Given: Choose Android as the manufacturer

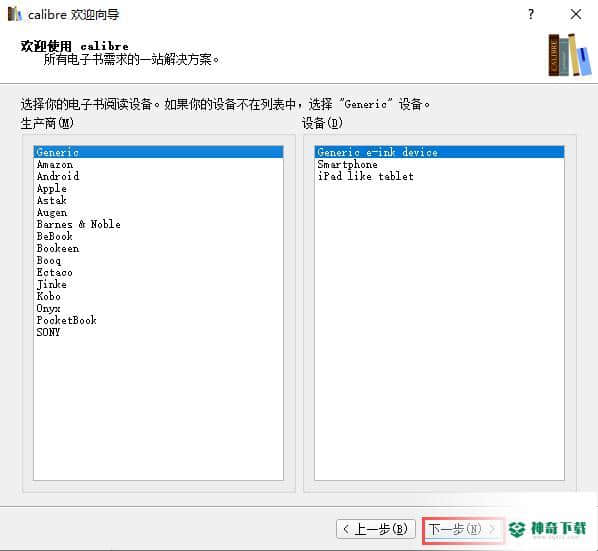Looking at the screenshot, I should point(158,176).
